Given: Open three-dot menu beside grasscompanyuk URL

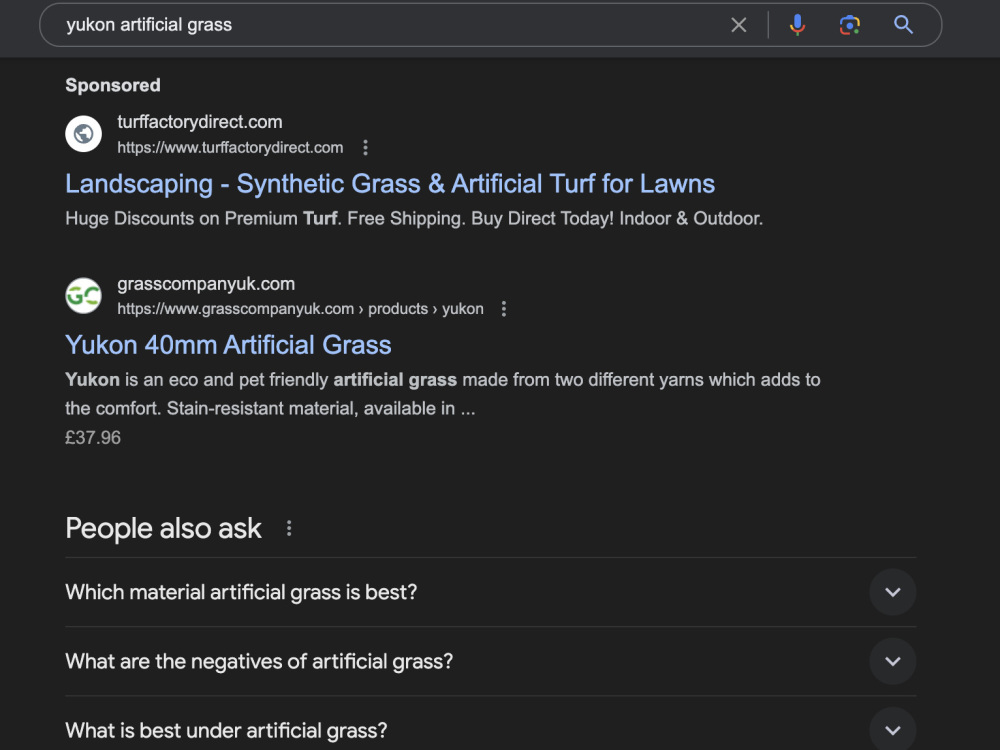Looking at the screenshot, I should click(x=504, y=309).
